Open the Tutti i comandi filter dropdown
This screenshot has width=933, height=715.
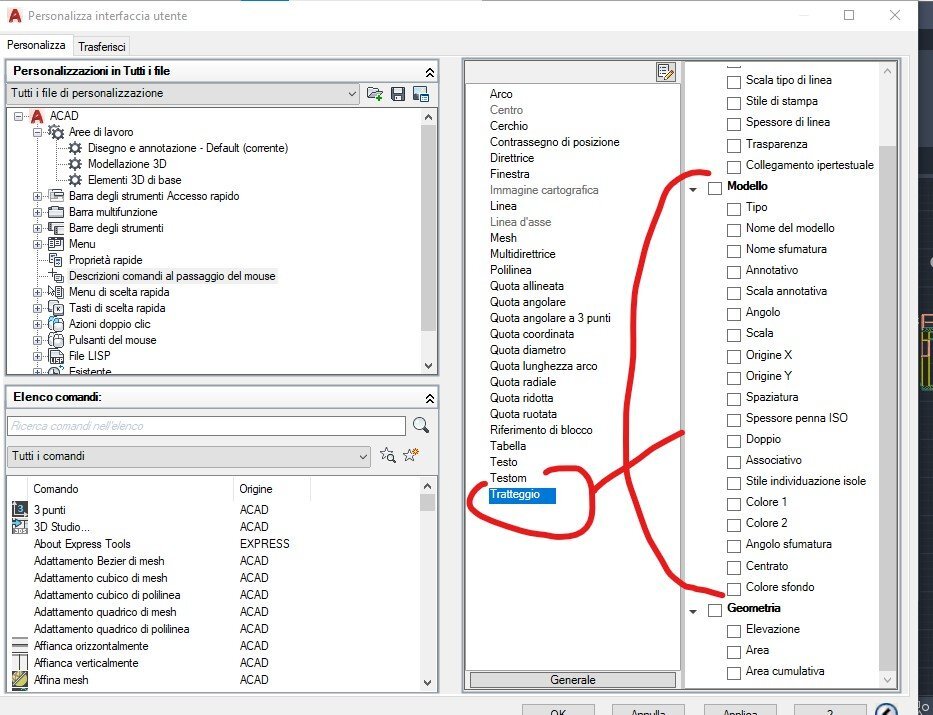point(189,456)
